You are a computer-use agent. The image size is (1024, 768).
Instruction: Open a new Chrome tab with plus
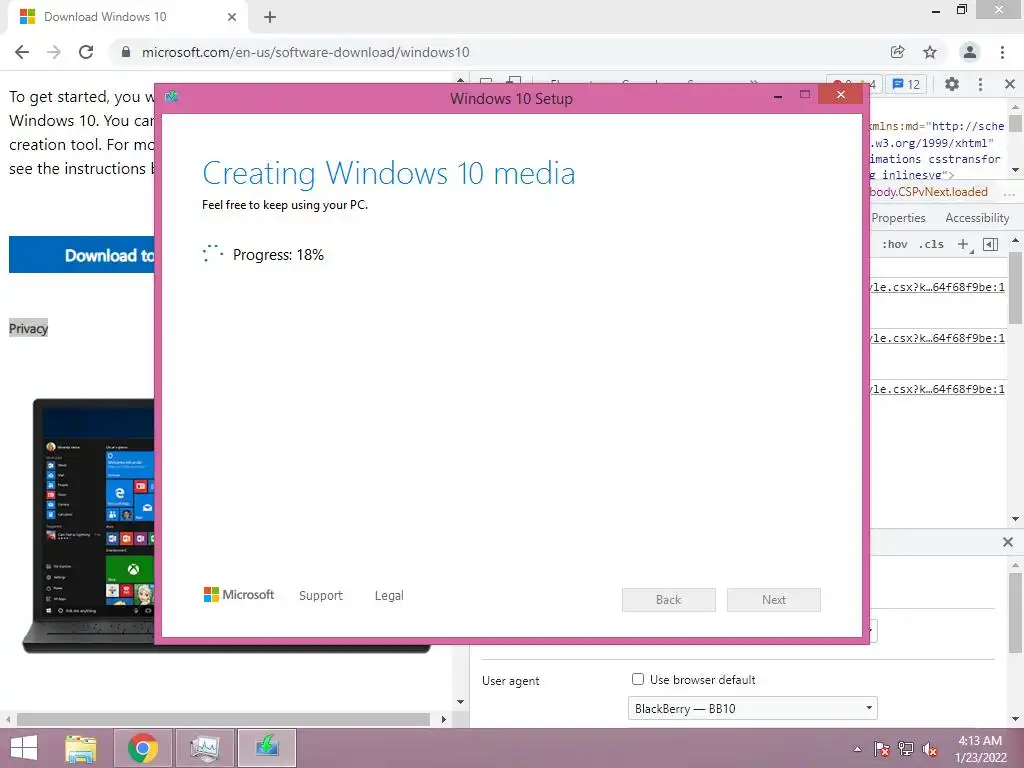click(x=270, y=17)
